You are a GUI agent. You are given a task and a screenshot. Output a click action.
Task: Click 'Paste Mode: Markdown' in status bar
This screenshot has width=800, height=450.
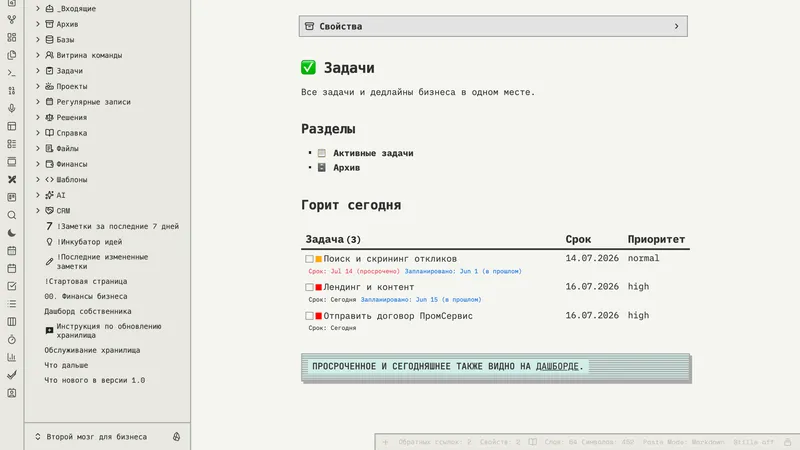pos(683,442)
